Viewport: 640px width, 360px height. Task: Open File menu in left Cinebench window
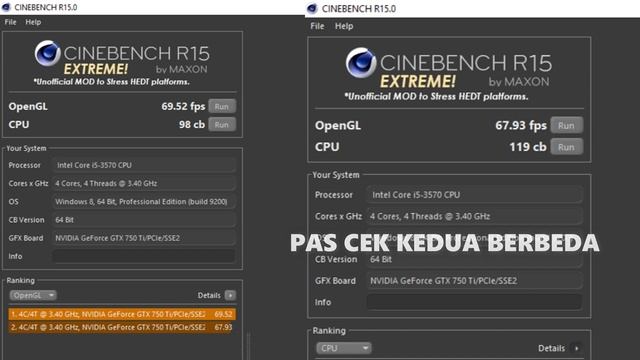point(11,22)
